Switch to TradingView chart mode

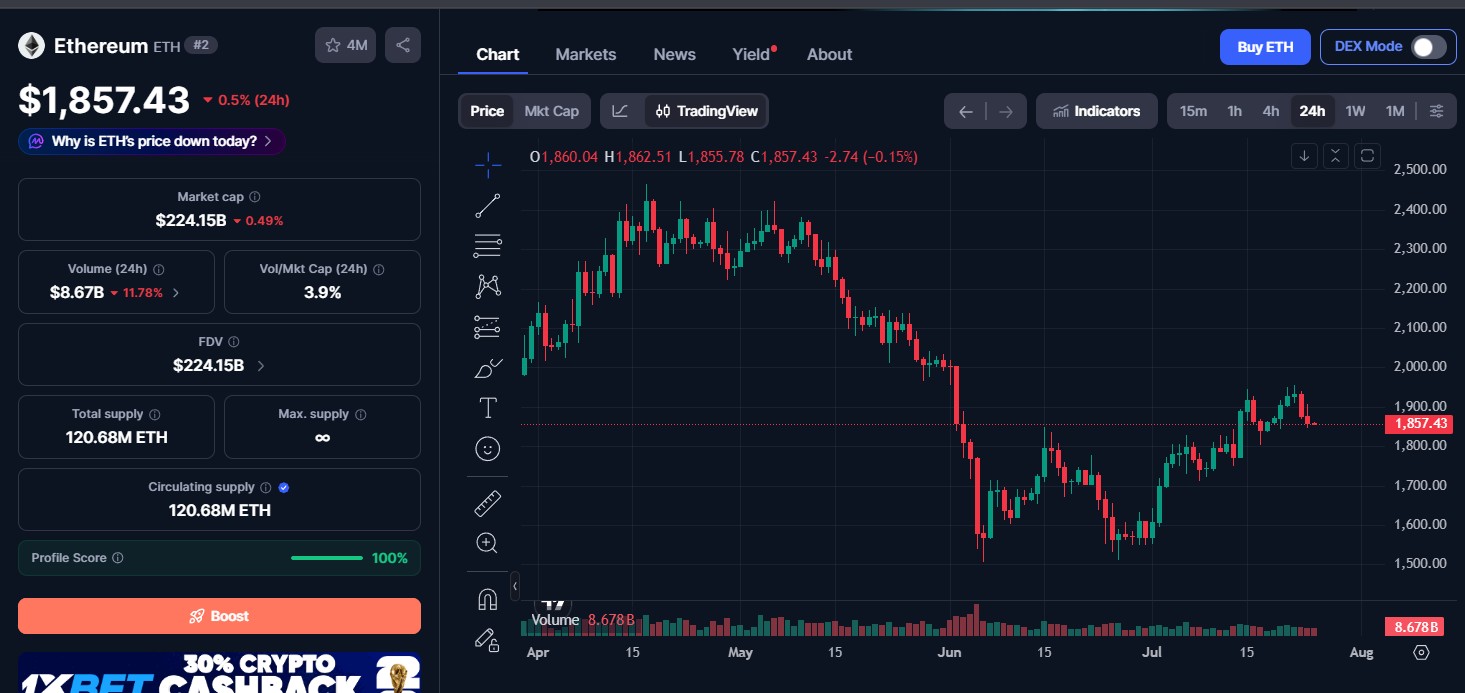[x=706, y=111]
